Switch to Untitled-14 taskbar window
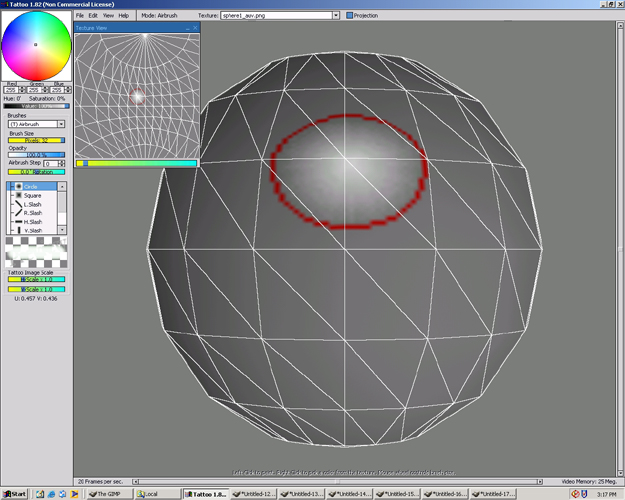The width and height of the screenshot is (625, 500). (350, 494)
